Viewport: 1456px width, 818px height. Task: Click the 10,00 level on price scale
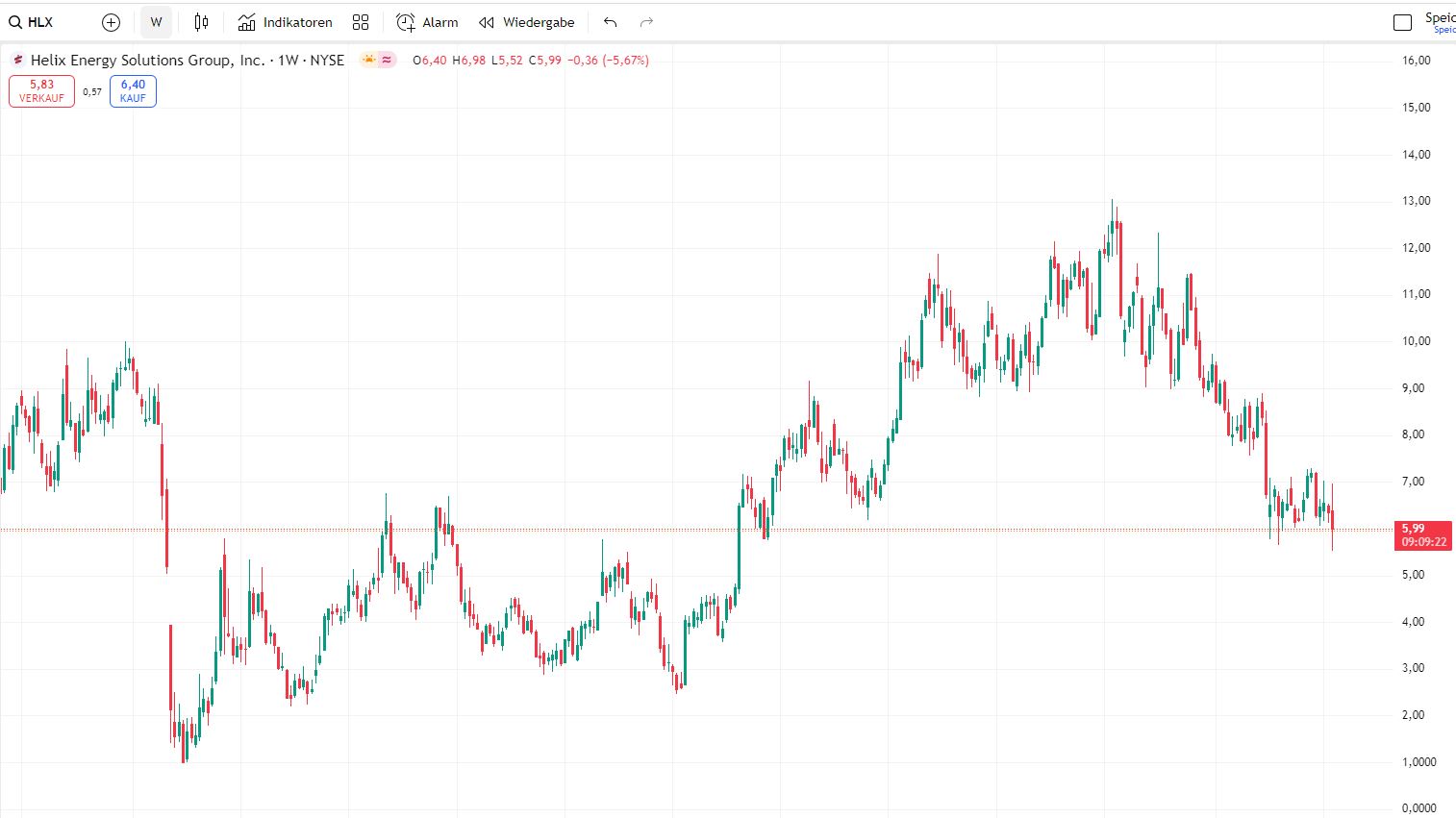coord(1416,341)
